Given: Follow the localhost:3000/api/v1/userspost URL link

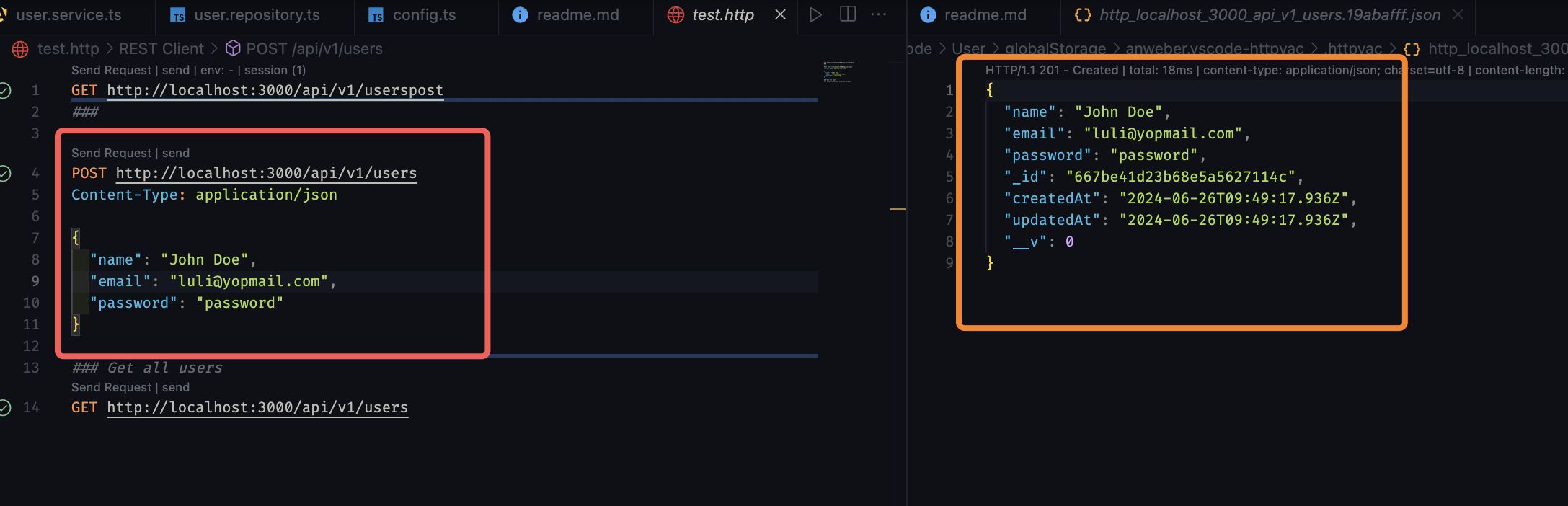Looking at the screenshot, I should [x=275, y=90].
